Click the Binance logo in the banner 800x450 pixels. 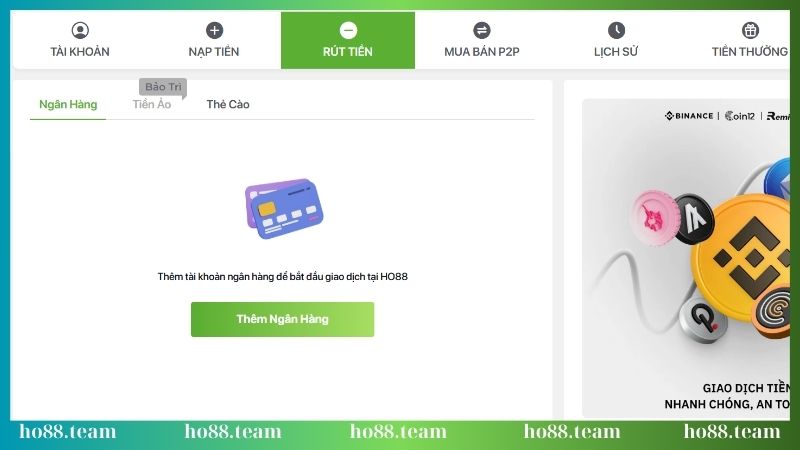click(x=689, y=116)
